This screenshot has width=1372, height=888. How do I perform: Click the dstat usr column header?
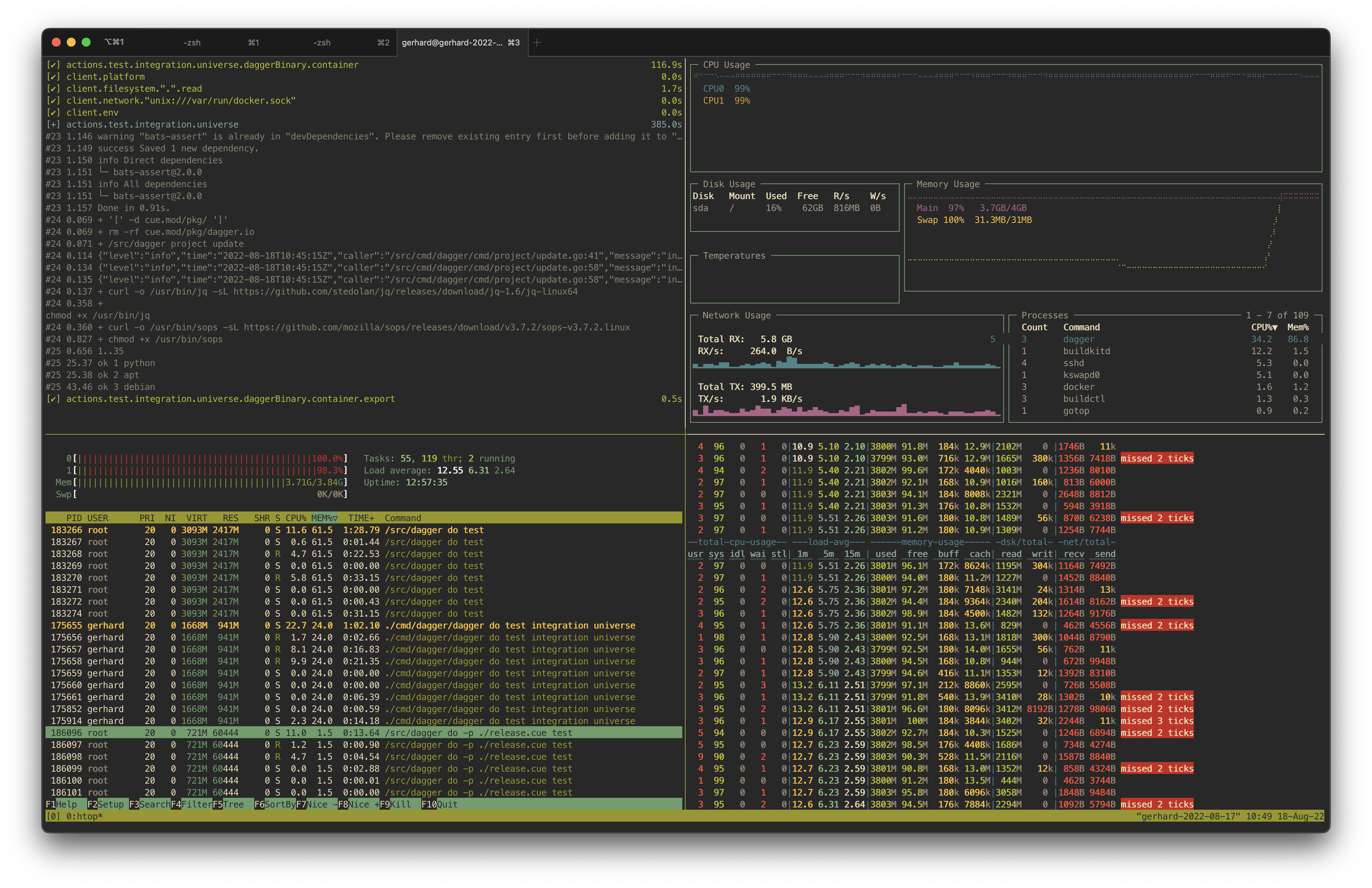pos(695,554)
